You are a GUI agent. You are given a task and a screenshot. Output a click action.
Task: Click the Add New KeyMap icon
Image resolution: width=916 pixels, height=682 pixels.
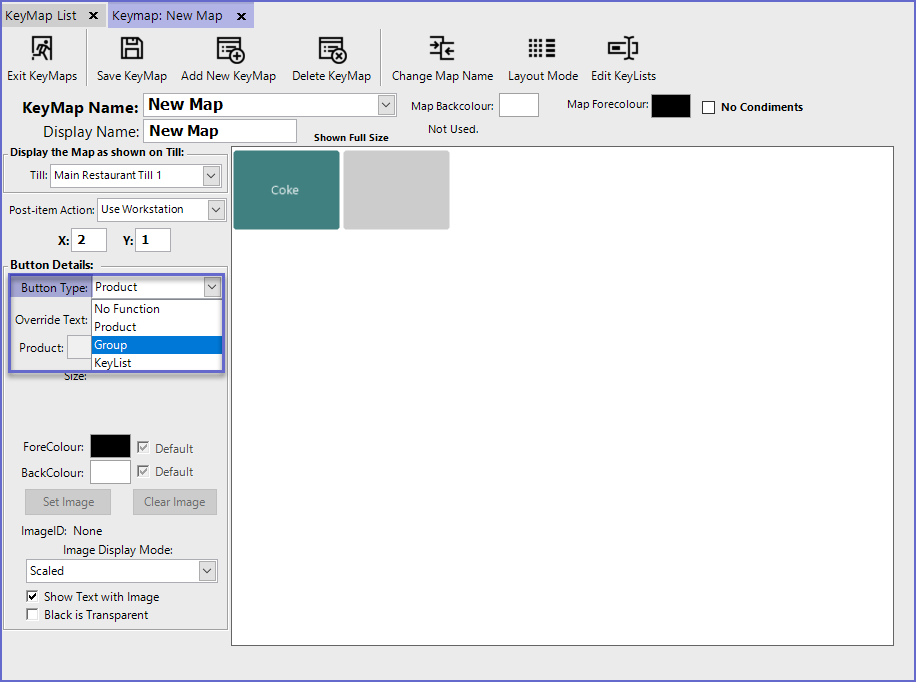(x=229, y=49)
